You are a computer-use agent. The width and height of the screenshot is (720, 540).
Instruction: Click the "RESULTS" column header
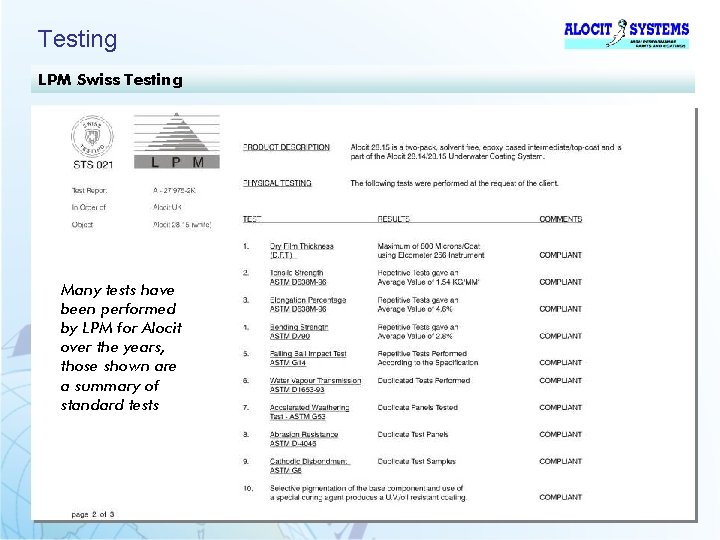(x=393, y=219)
